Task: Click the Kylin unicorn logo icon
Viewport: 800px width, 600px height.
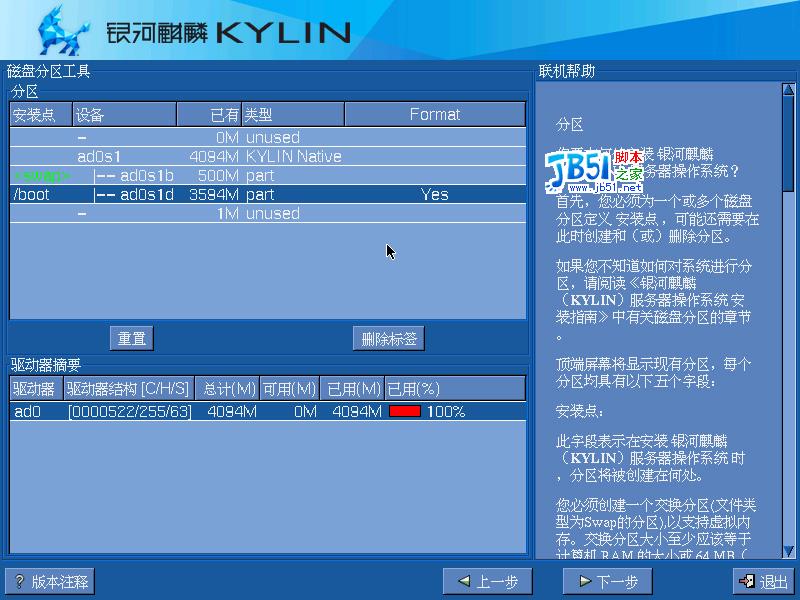Action: pyautogui.click(x=63, y=31)
